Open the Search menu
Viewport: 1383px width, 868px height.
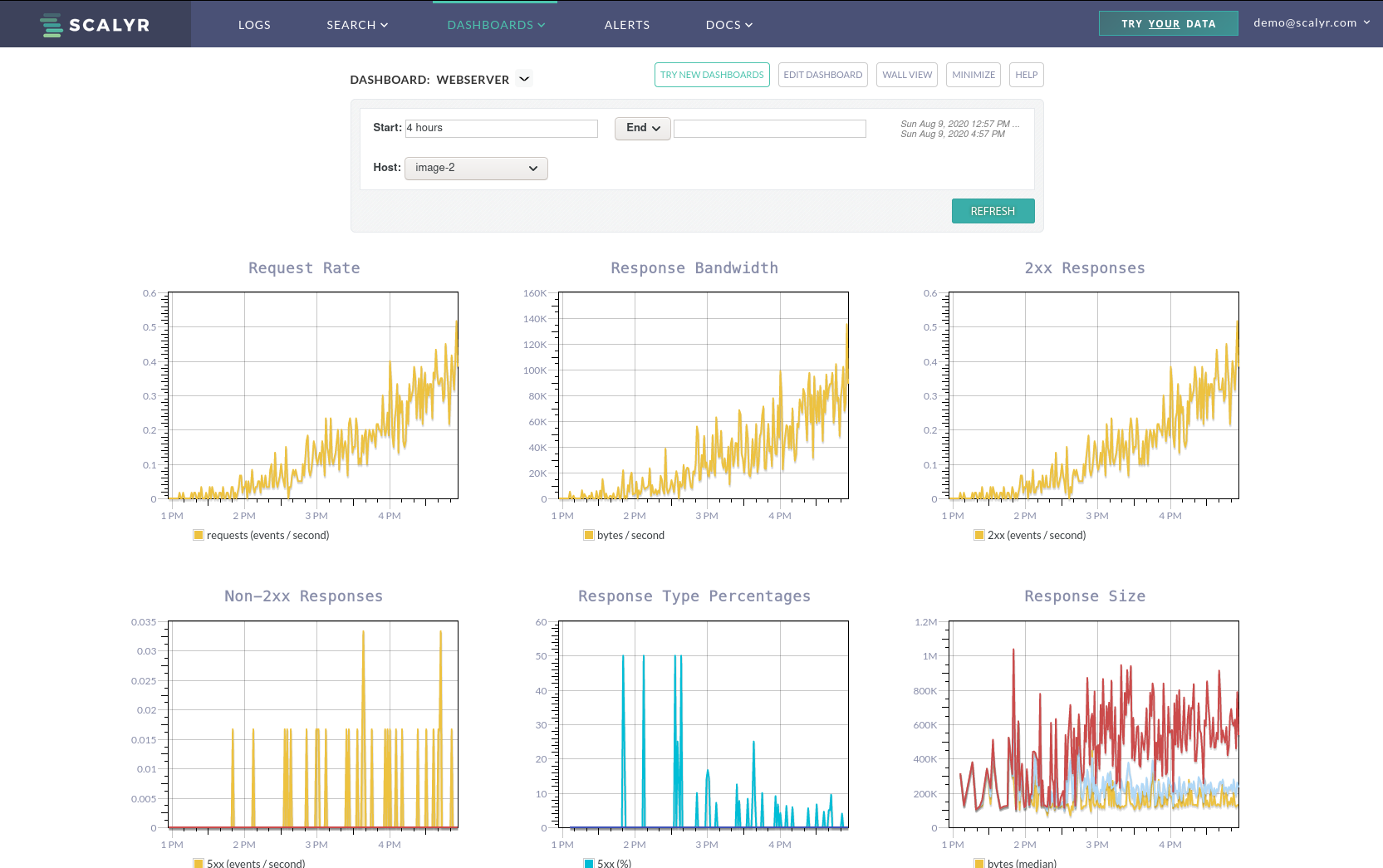click(x=357, y=25)
